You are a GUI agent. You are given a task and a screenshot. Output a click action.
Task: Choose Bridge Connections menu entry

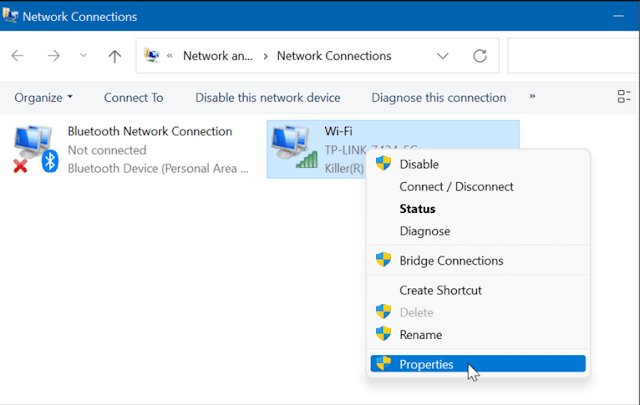tap(451, 260)
